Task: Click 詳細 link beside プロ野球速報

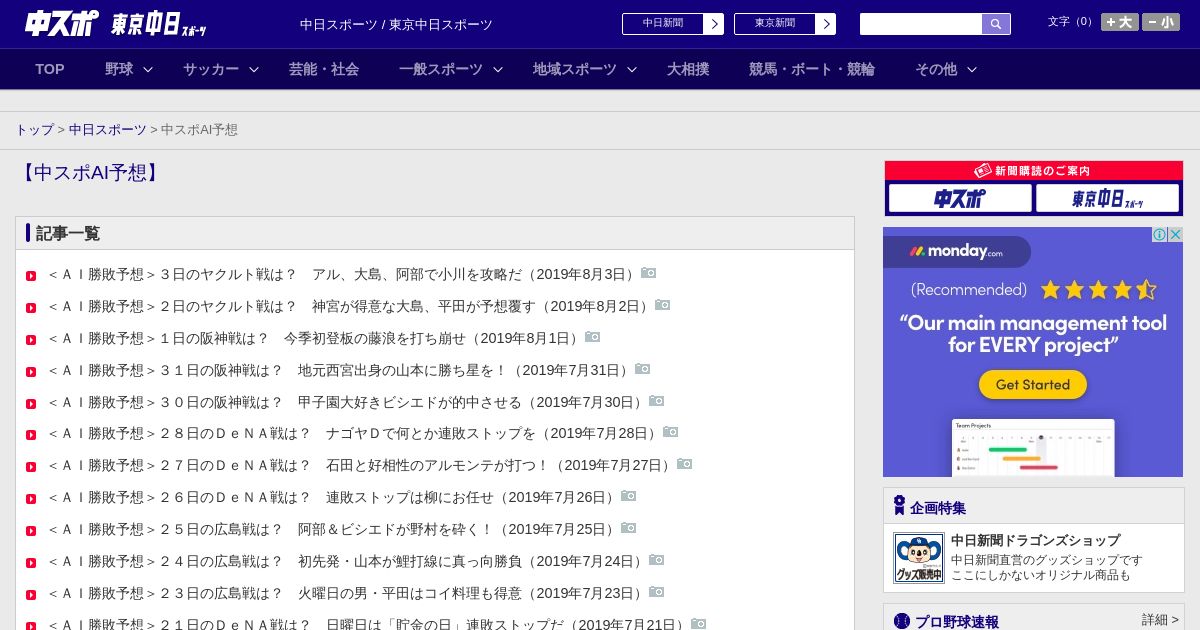Action: click(1160, 620)
